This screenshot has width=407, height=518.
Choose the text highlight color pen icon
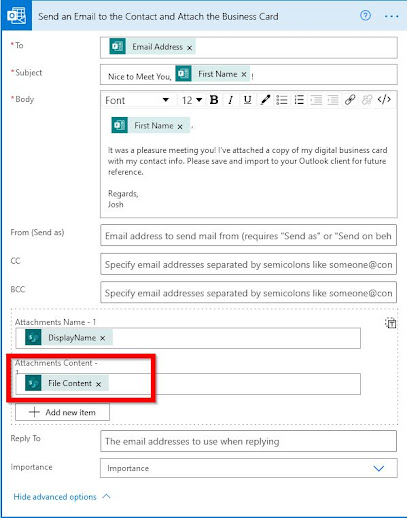(x=265, y=100)
